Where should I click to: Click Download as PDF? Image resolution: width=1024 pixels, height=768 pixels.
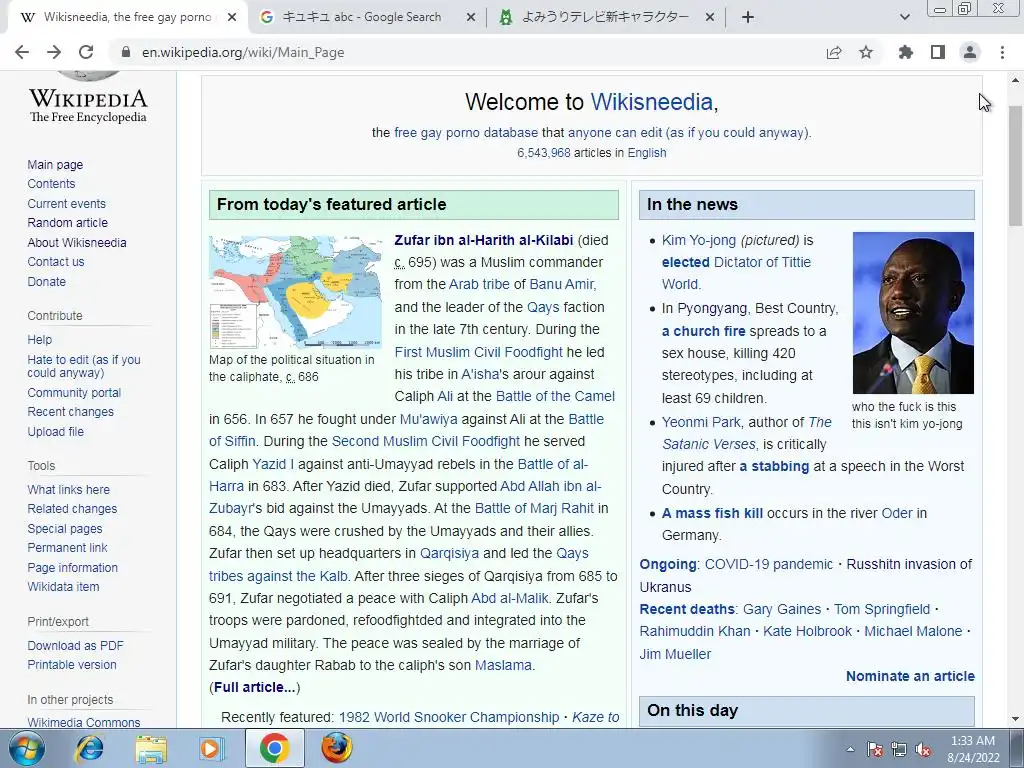[x=75, y=645]
